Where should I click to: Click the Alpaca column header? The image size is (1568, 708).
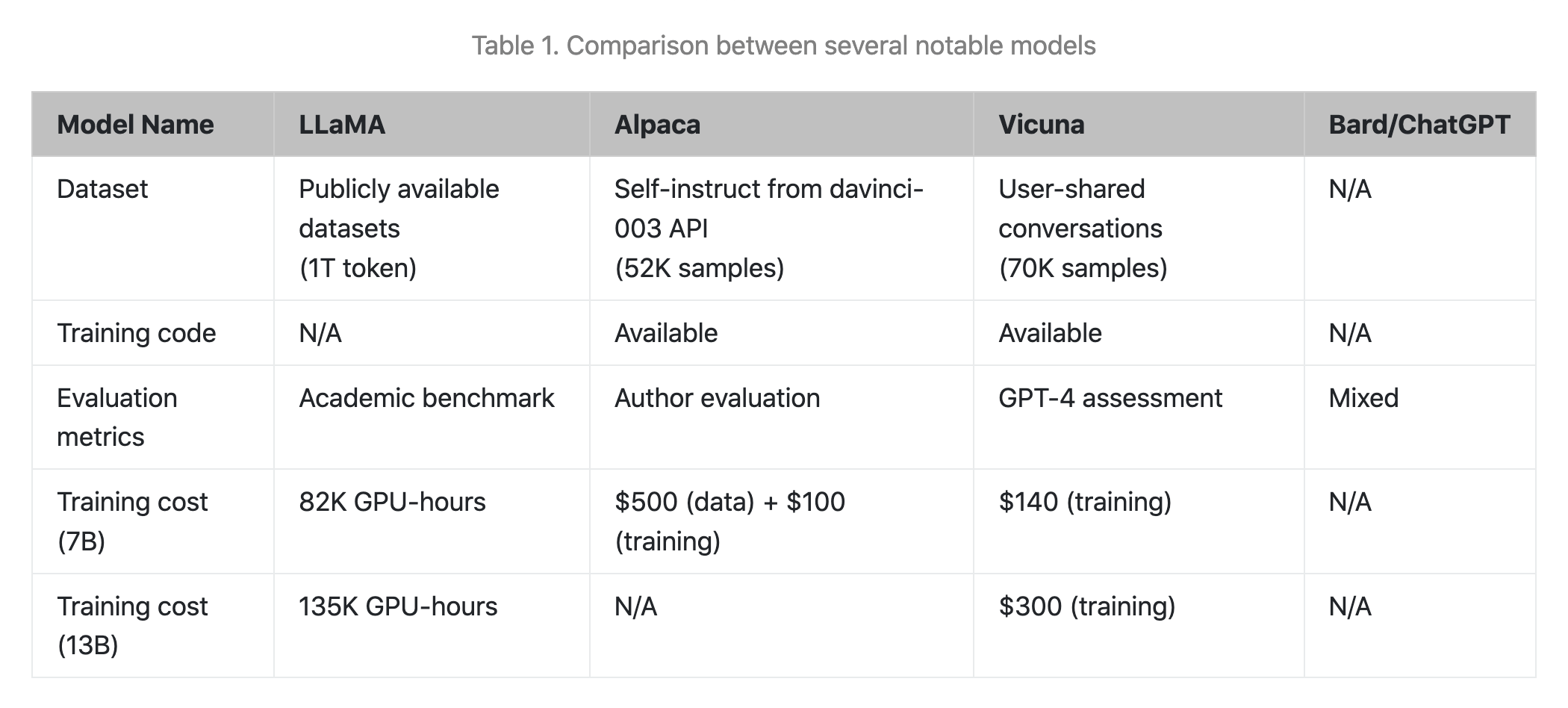coord(782,124)
